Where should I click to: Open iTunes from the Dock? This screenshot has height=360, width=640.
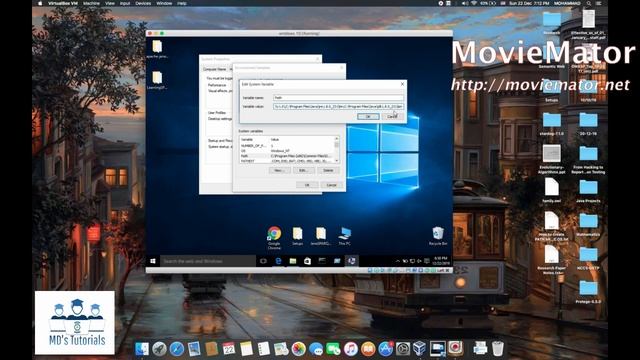(x=351, y=349)
